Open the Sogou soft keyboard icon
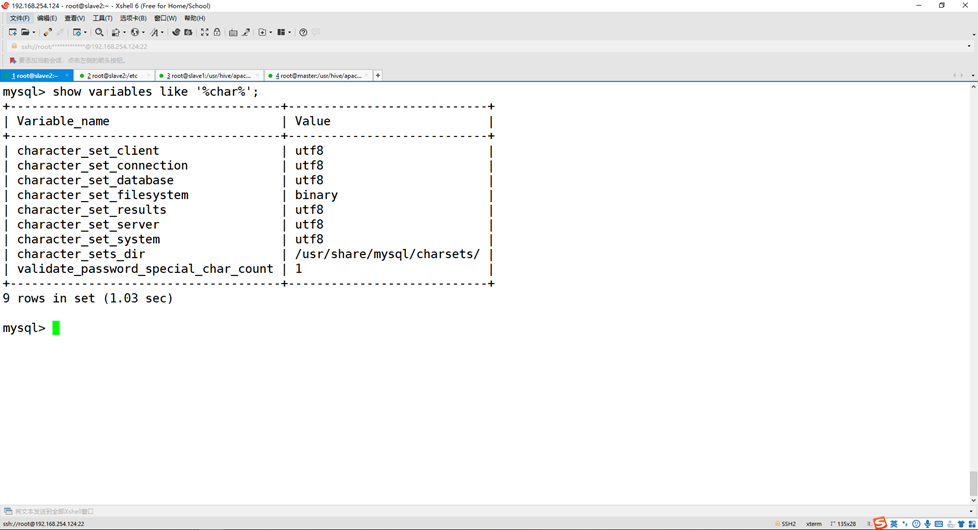Image resolution: width=978 pixels, height=530 pixels. coord(939,524)
